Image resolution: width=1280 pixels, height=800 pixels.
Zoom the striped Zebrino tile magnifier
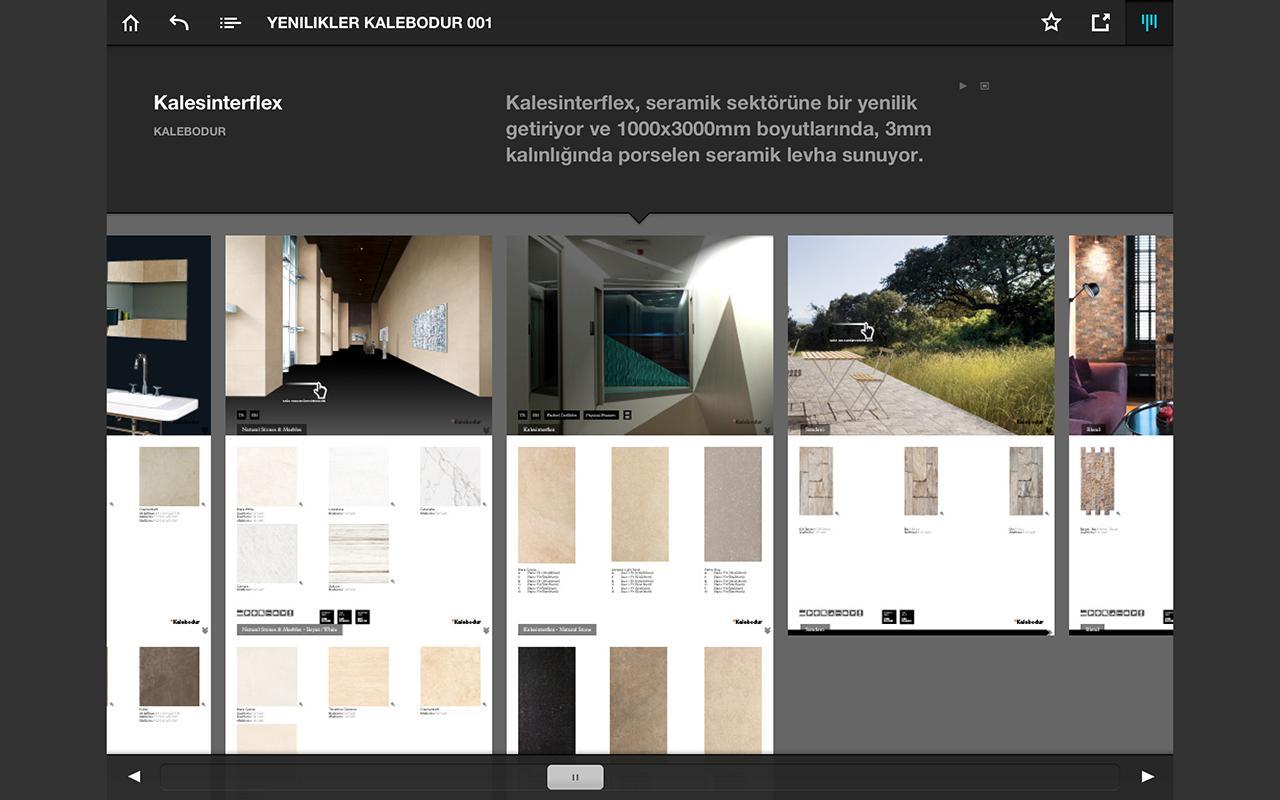[x=392, y=581]
